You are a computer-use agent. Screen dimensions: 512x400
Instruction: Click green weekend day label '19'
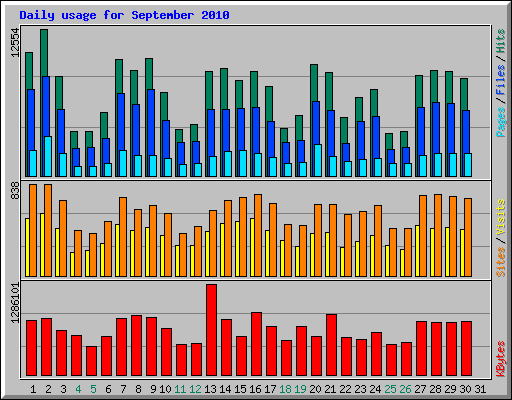(x=300, y=389)
